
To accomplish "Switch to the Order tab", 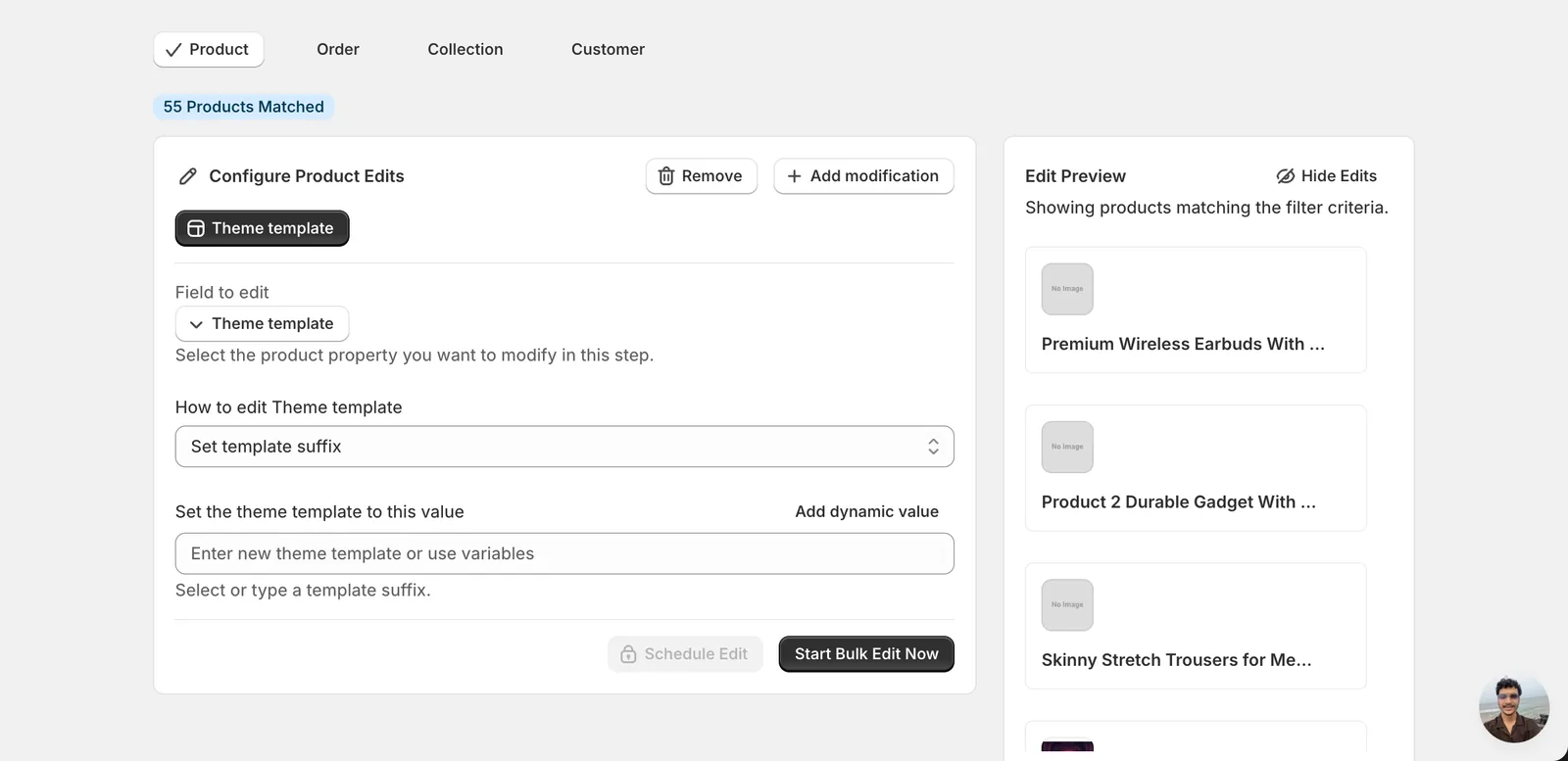I will point(338,50).
